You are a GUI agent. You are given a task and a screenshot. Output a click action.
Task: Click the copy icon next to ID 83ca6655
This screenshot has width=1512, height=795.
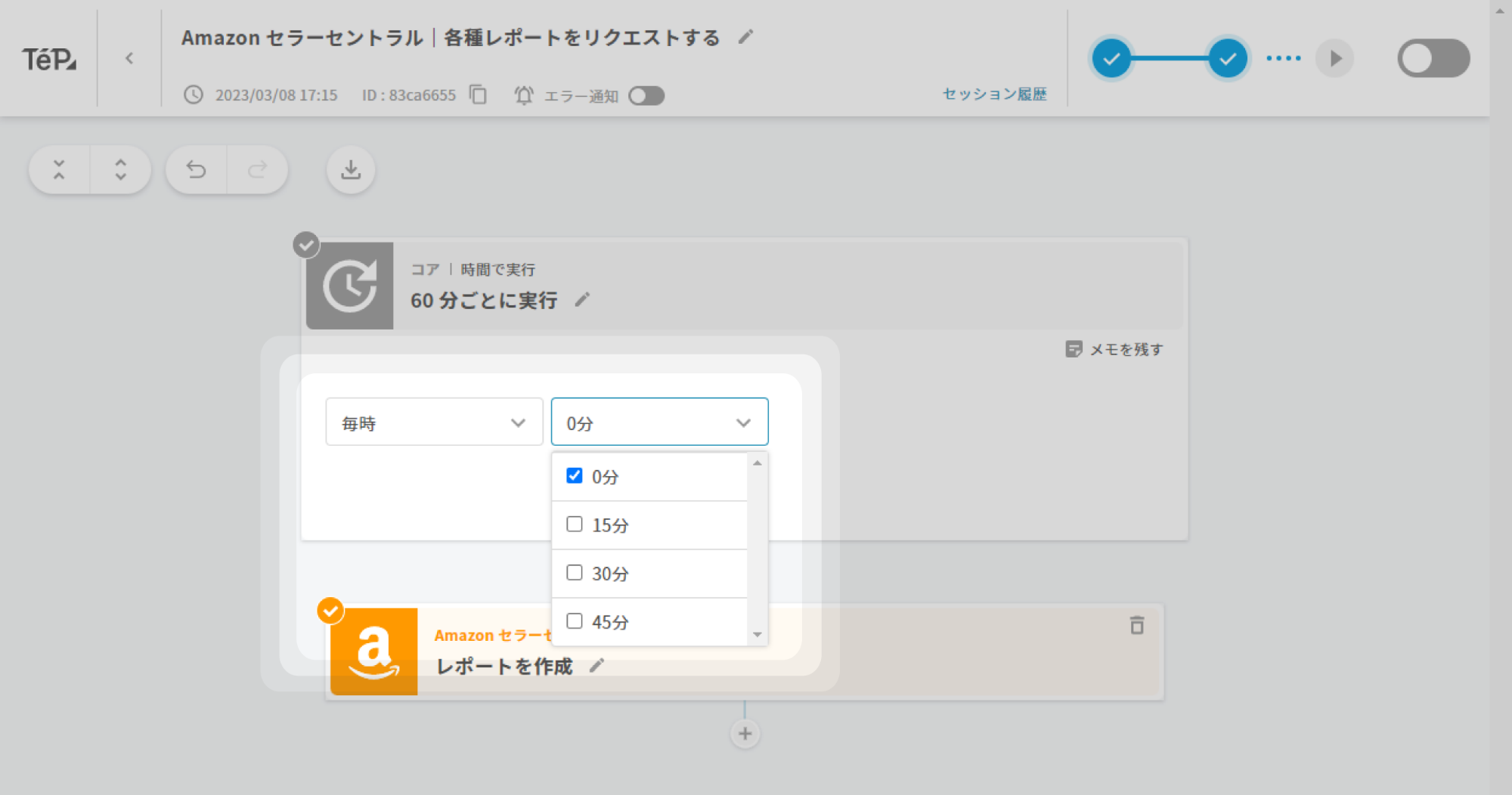477,95
